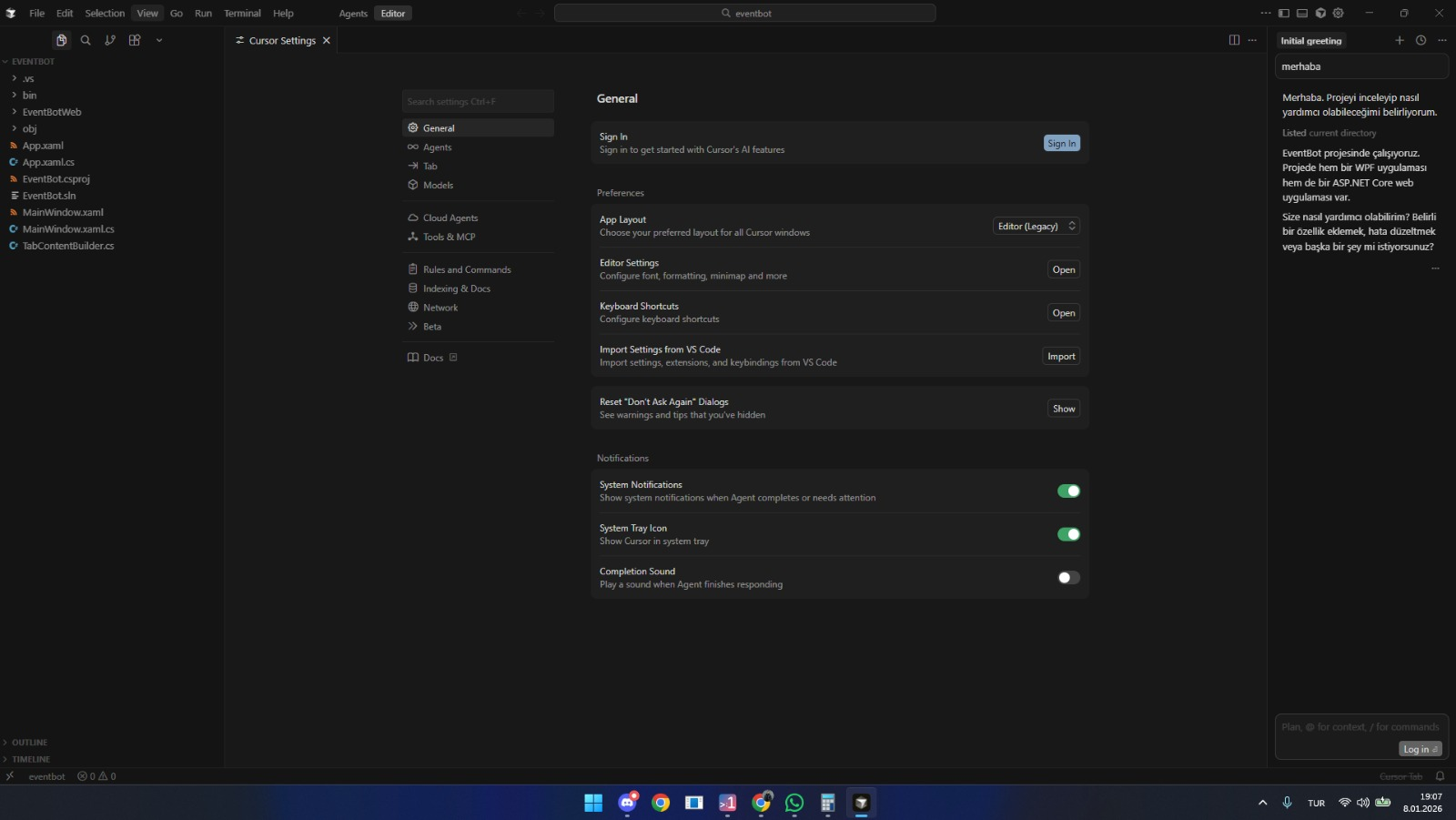Enable Completion Sound switch
Image resolution: width=1456 pixels, height=820 pixels.
click(x=1068, y=578)
